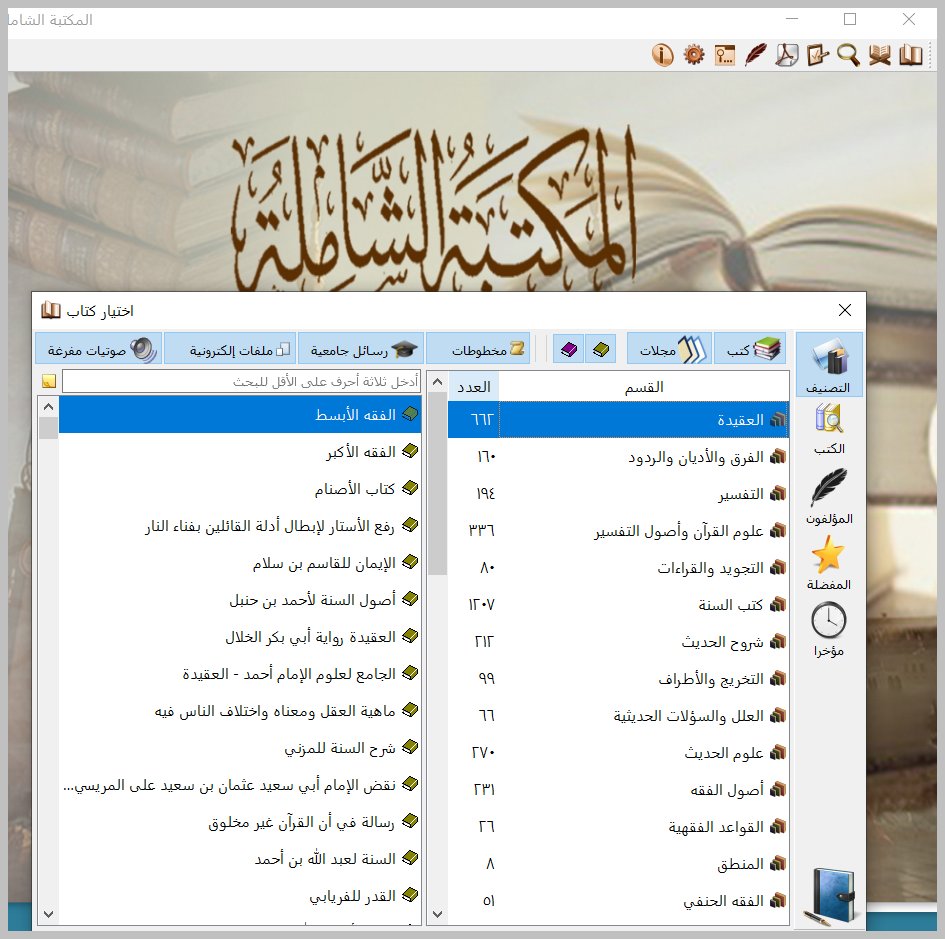Viewport: 945px width, 939px height.
Task: Click the صوتيات مفرغة button
Action: click(x=99, y=349)
